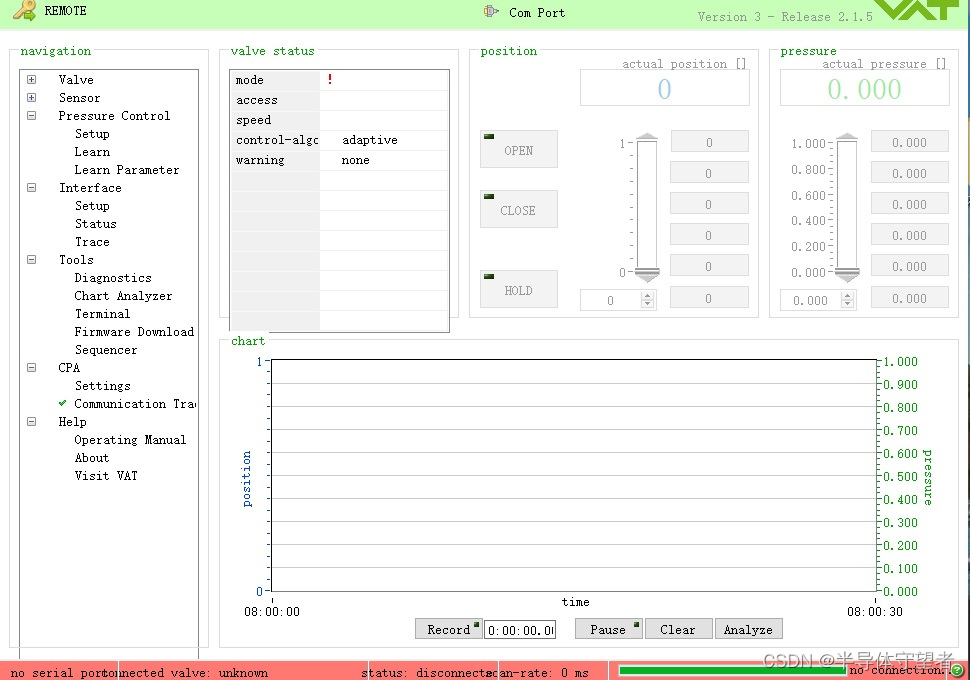
Task: Toggle chart Pause button
Action: 608,629
